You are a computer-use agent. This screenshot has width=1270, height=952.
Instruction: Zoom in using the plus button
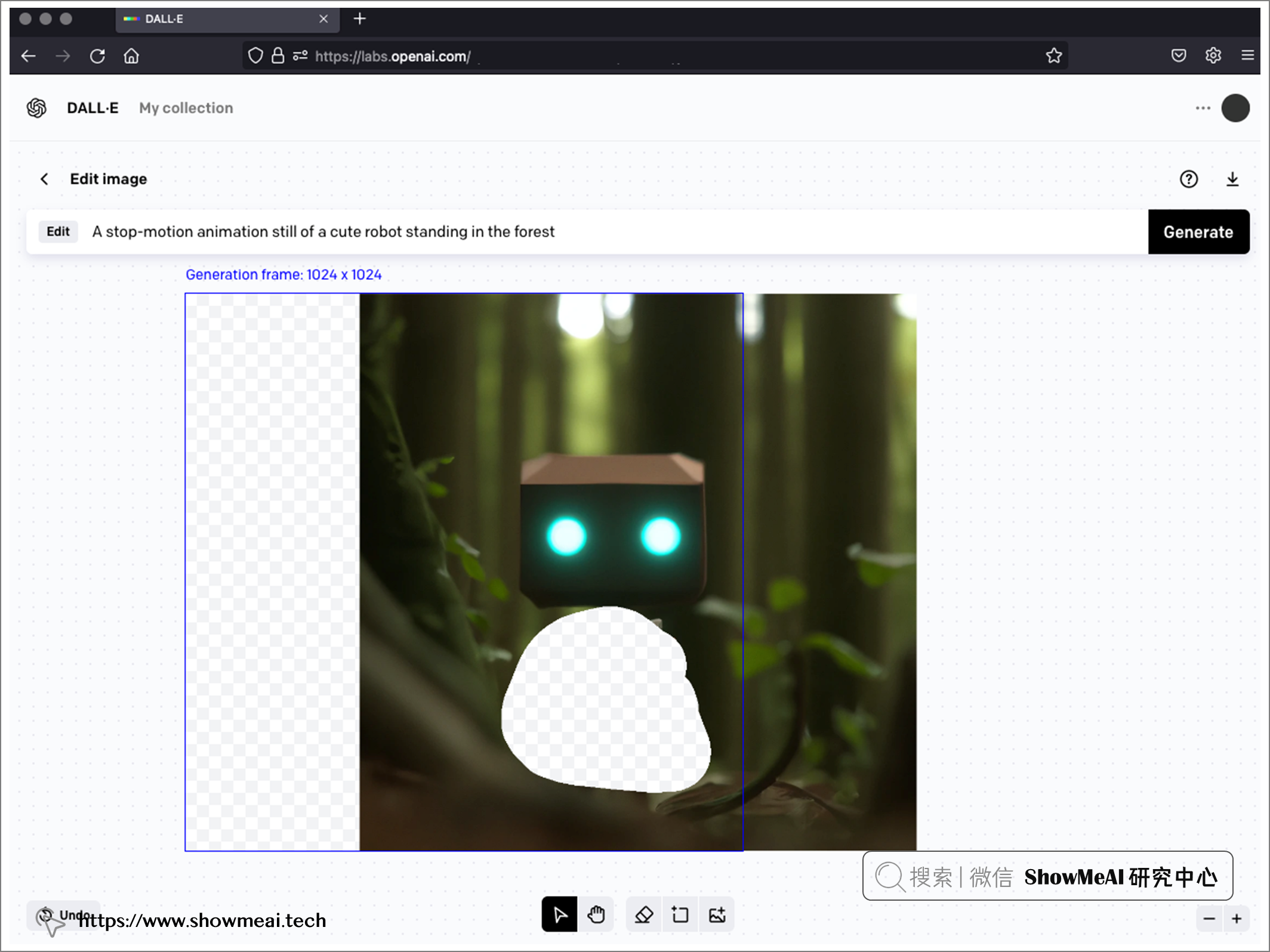pyautogui.click(x=1237, y=915)
